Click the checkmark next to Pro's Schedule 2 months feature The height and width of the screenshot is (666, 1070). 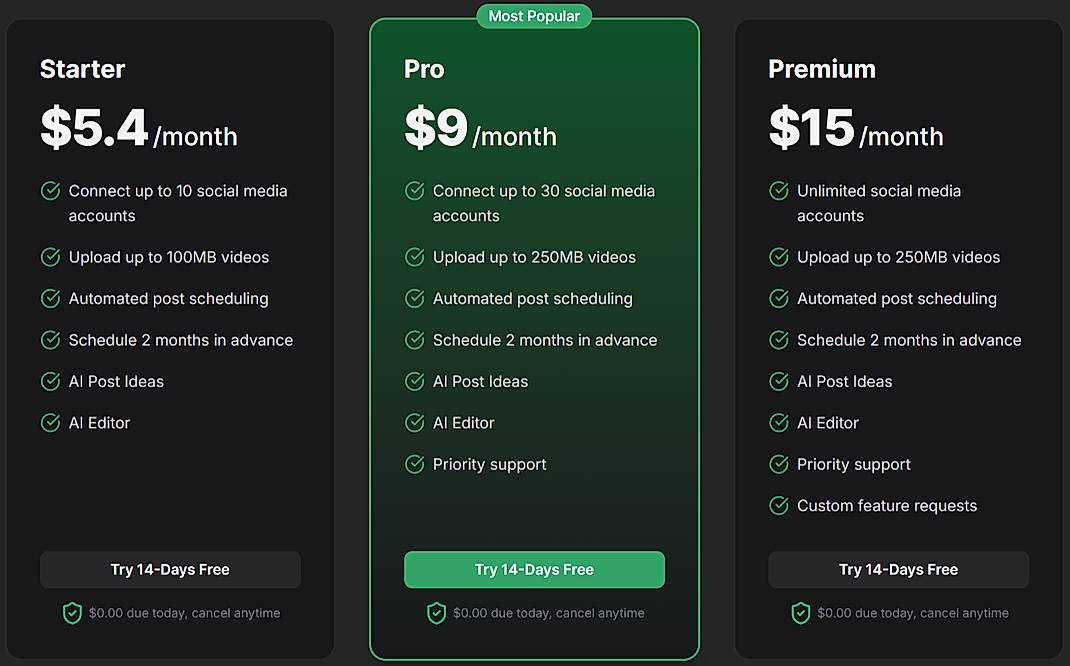pyautogui.click(x=414, y=340)
